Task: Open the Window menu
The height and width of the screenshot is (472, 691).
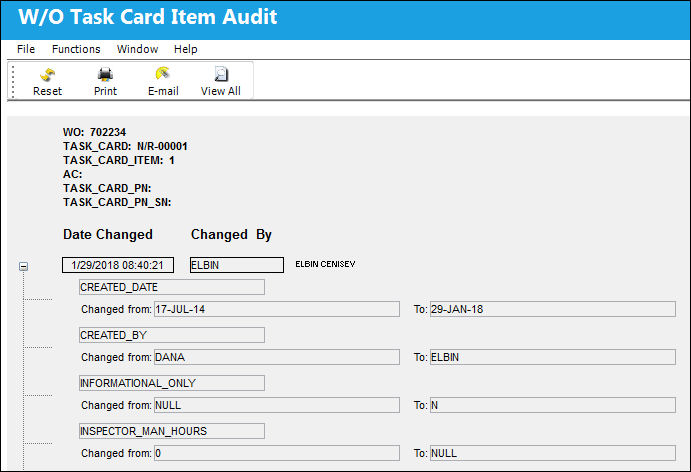Action: coord(137,49)
